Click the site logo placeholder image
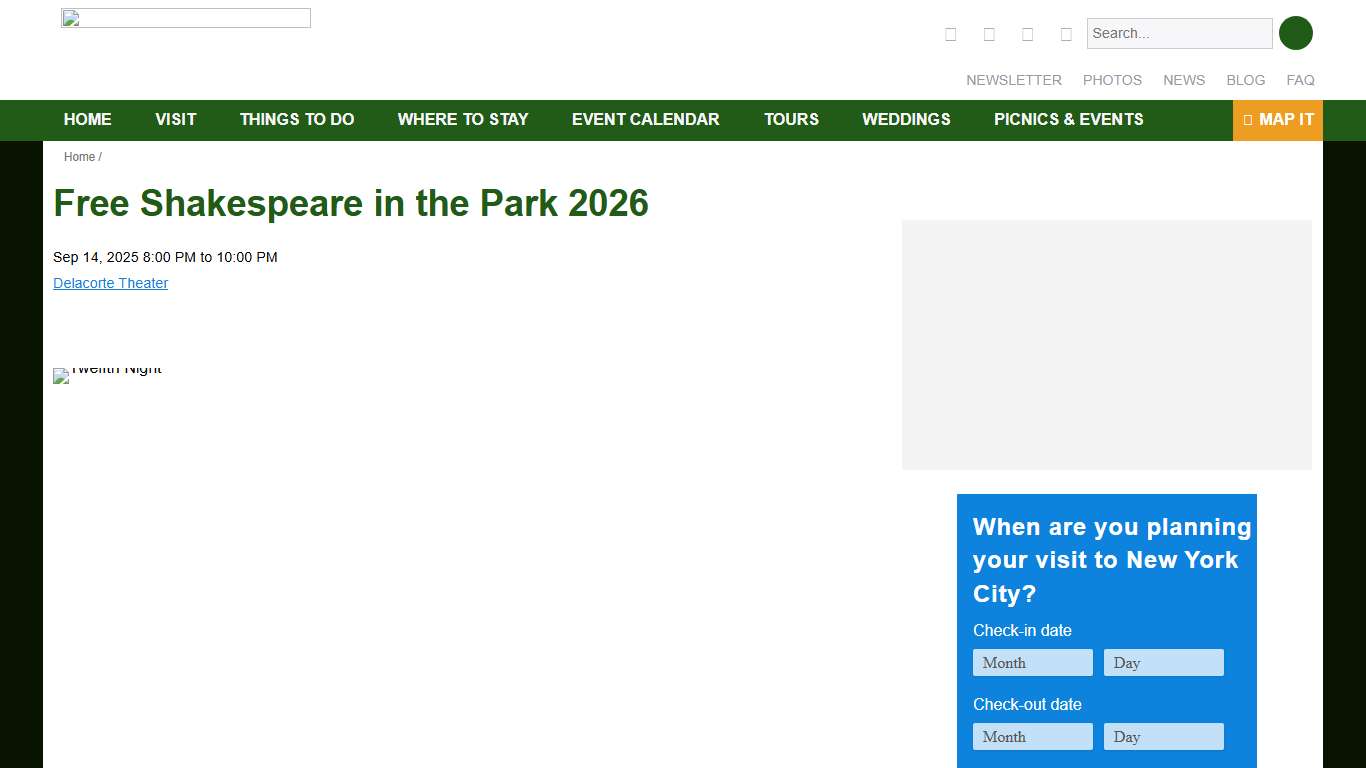1366x768 pixels. coord(185,17)
